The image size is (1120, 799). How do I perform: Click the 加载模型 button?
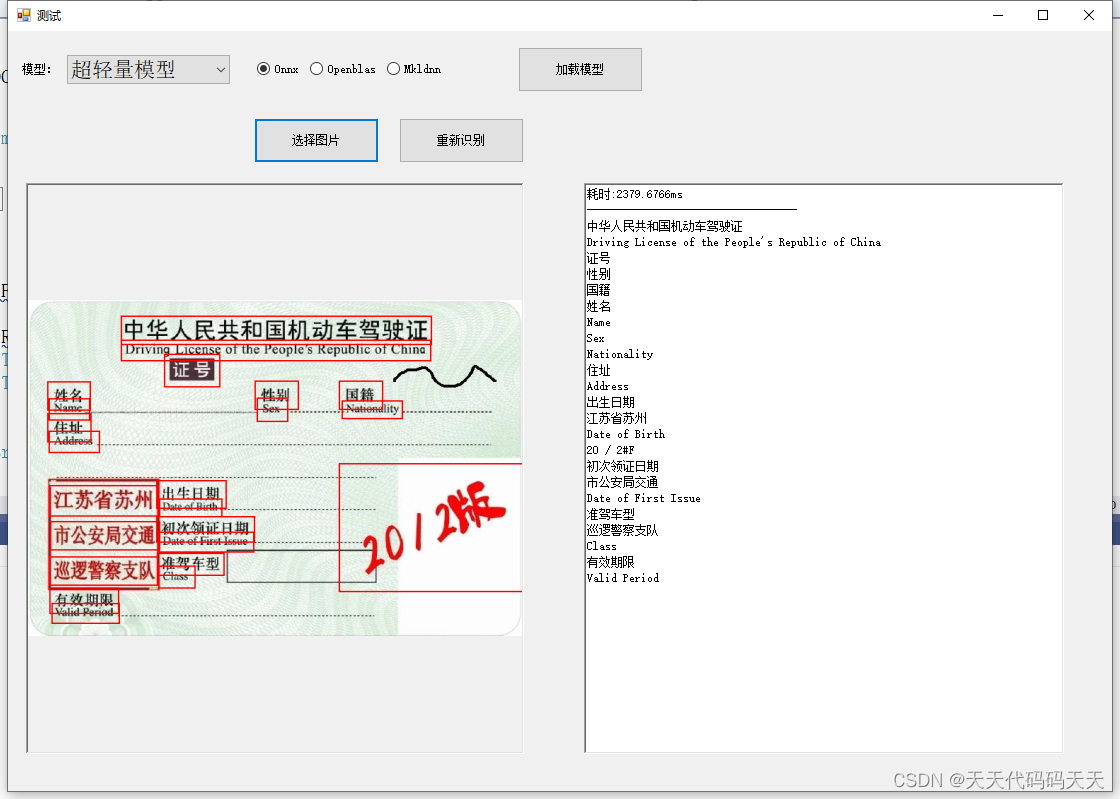(x=580, y=69)
